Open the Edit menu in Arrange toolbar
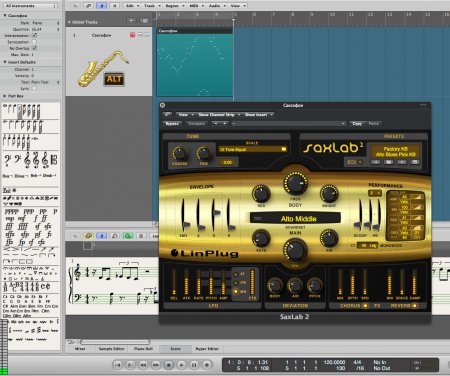 tap(132, 6)
